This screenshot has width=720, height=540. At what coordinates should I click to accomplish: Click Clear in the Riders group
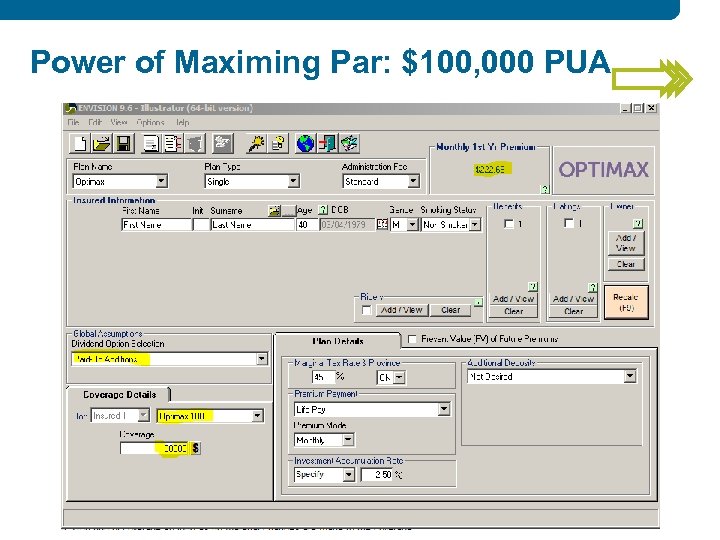(450, 310)
